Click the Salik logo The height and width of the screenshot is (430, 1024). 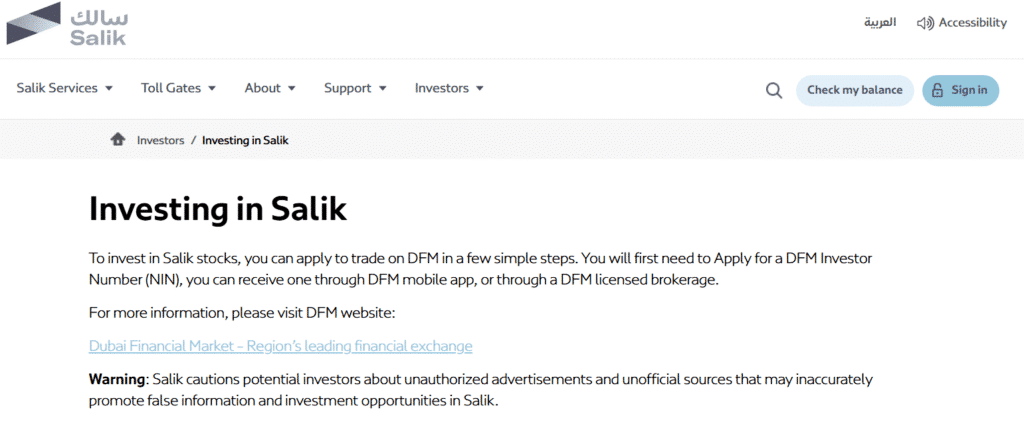pos(67,24)
